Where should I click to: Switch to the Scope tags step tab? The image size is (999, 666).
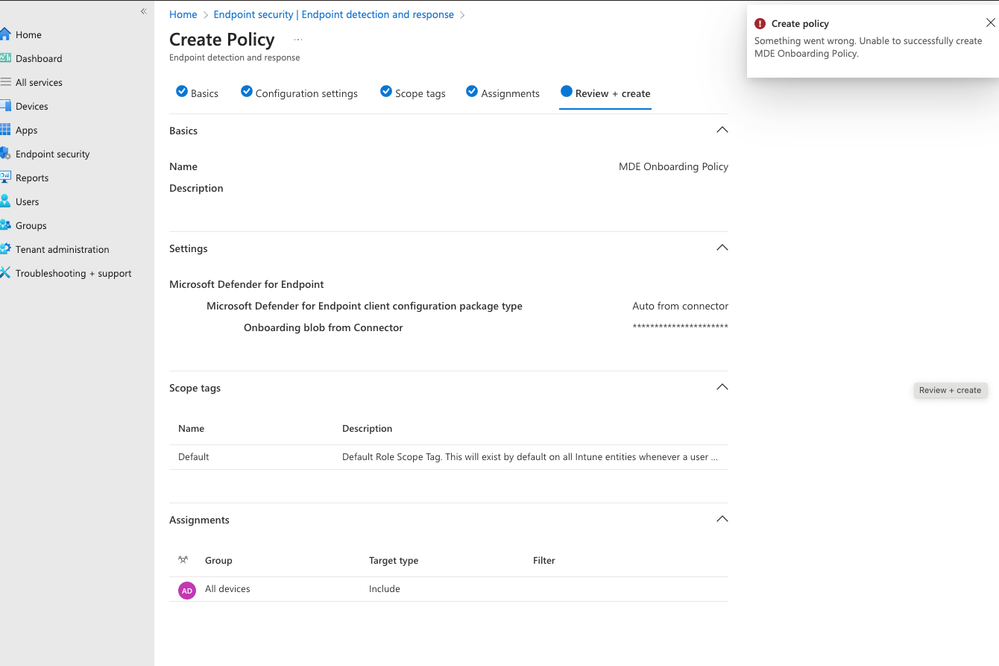(413, 93)
